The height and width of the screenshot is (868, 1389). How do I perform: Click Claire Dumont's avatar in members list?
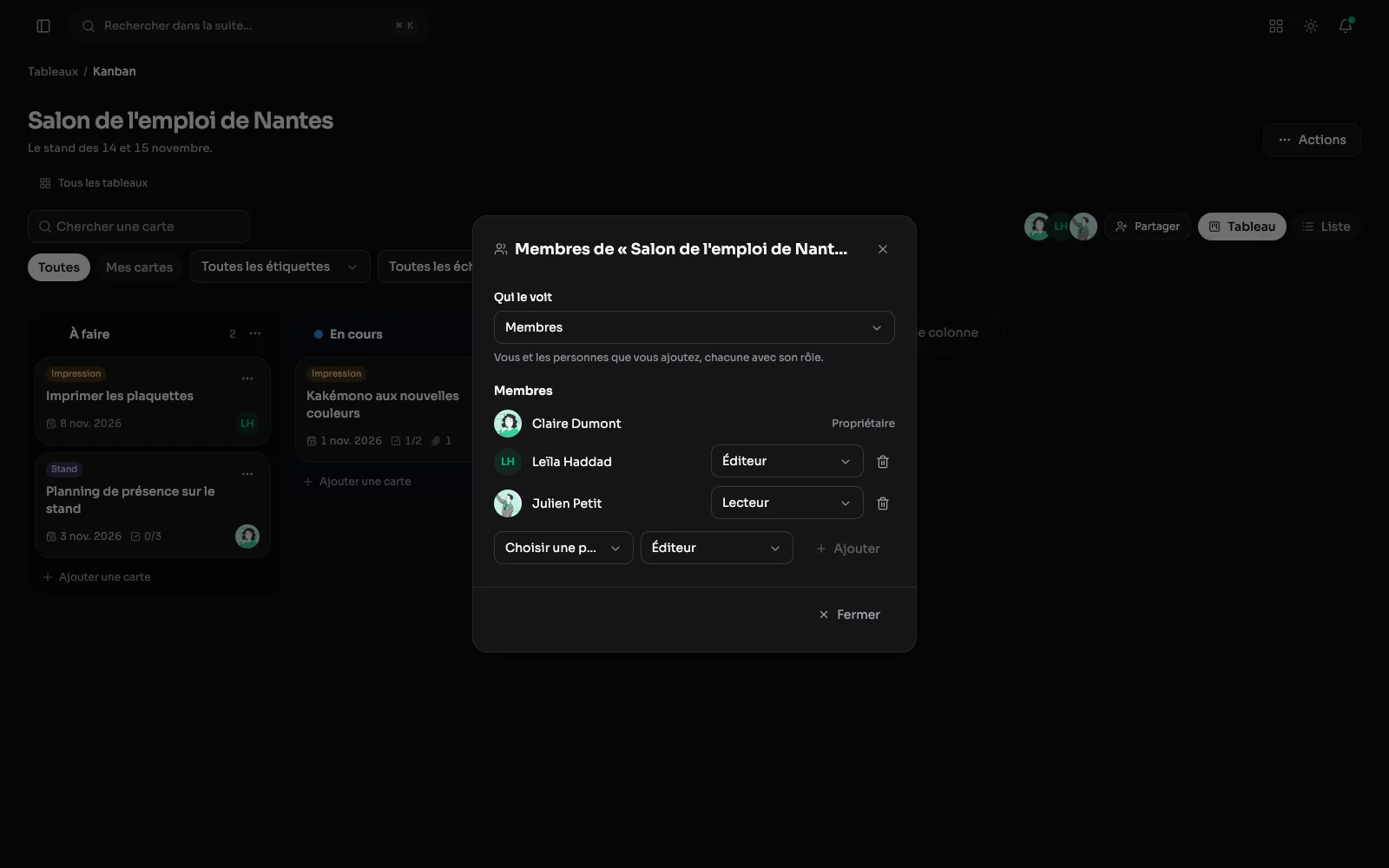pyautogui.click(x=508, y=424)
